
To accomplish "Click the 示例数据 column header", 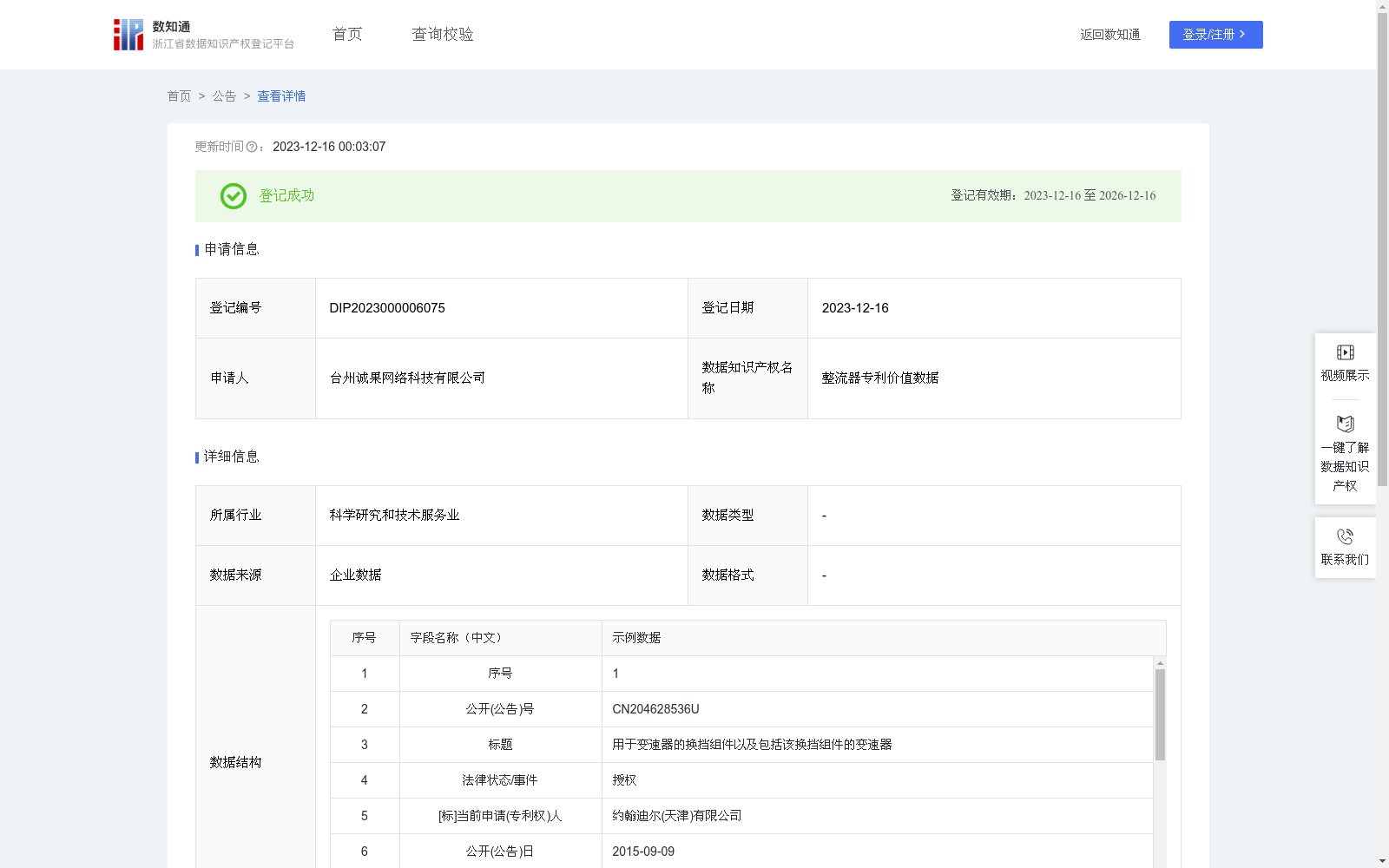I will pyautogui.click(x=884, y=638).
